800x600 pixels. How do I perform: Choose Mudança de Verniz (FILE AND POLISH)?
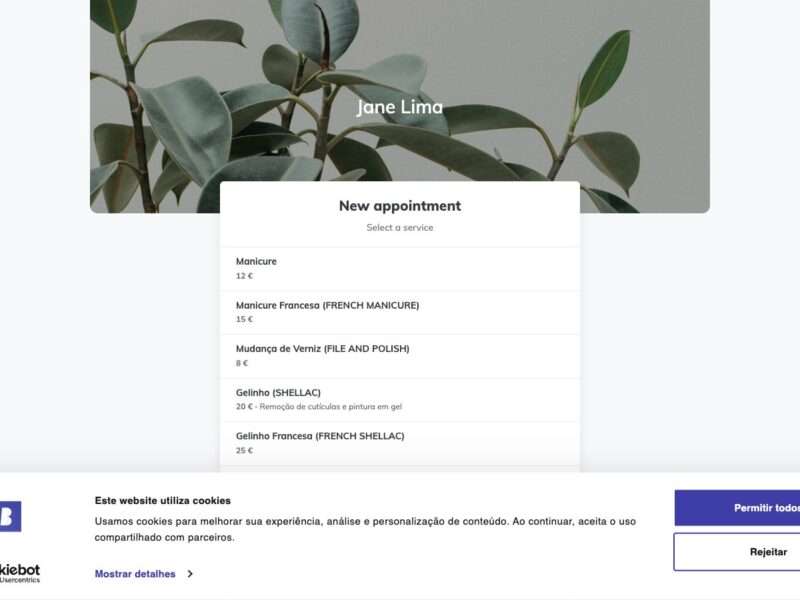(399, 356)
